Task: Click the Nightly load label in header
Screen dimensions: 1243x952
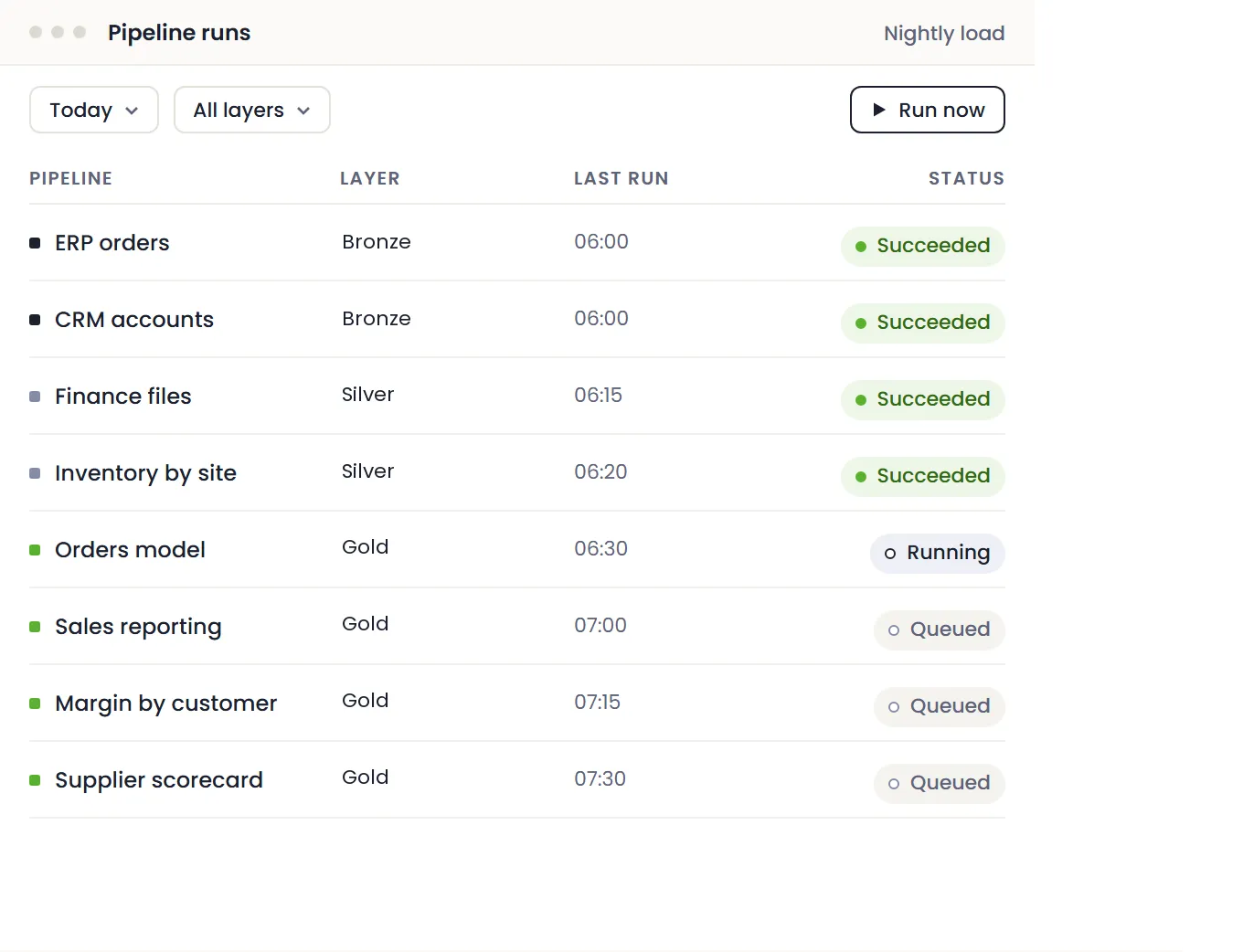Action: point(944,33)
